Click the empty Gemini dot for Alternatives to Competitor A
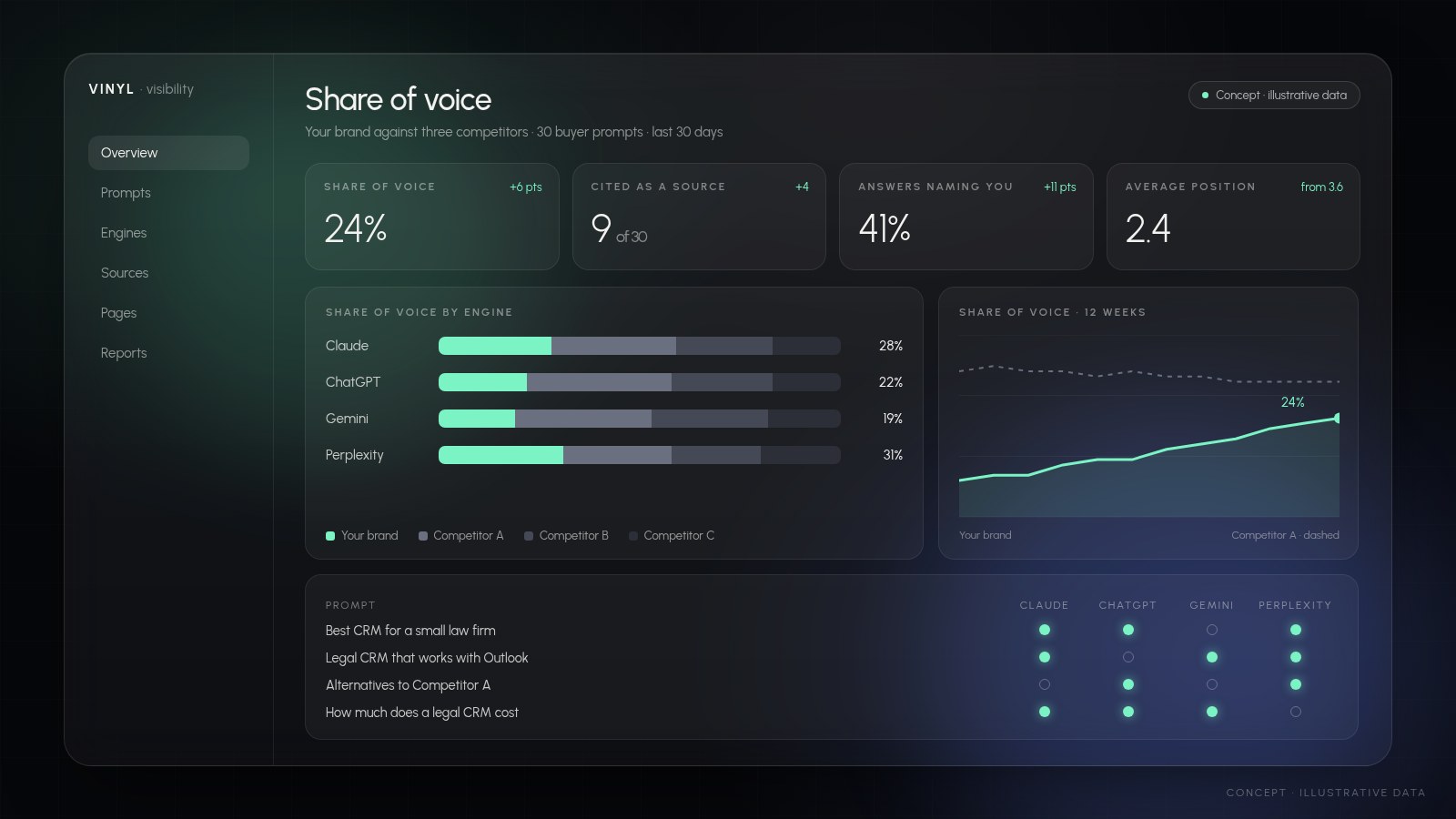The image size is (1456, 819). 1212,684
